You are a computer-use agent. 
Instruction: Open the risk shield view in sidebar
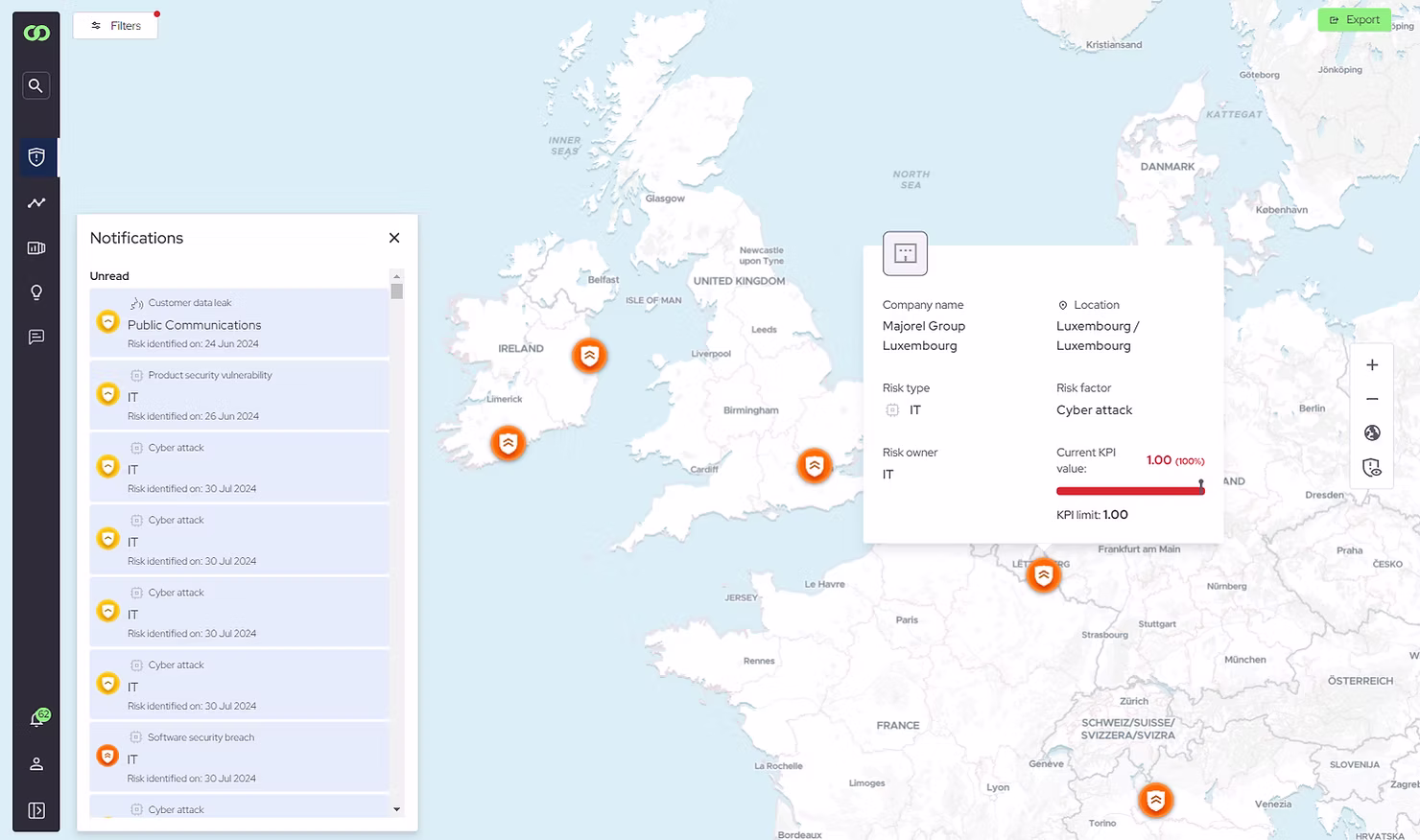pos(36,157)
